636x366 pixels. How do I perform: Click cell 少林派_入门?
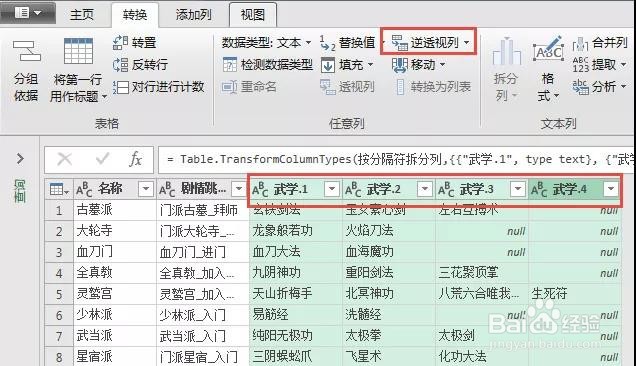pos(202,315)
